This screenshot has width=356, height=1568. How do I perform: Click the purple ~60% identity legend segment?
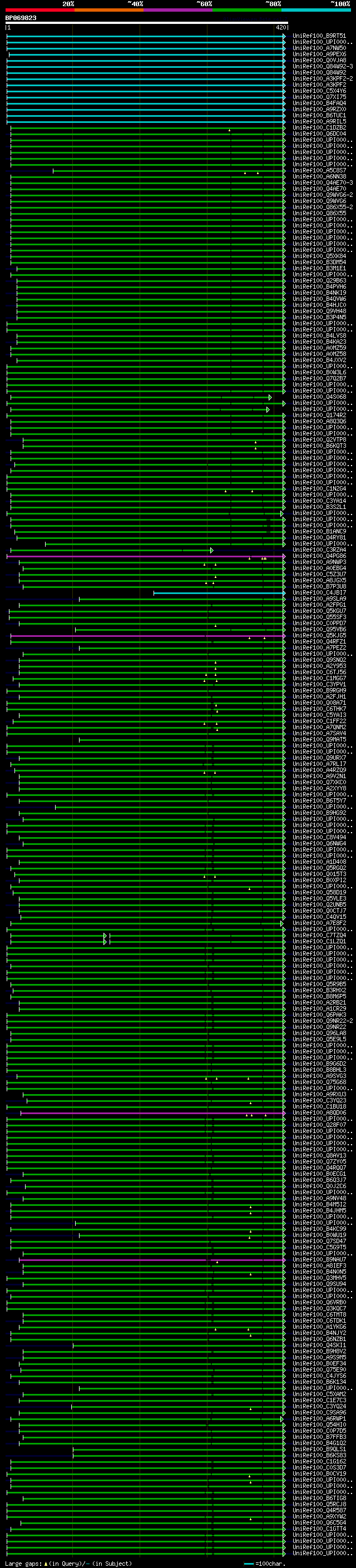(179, 10)
